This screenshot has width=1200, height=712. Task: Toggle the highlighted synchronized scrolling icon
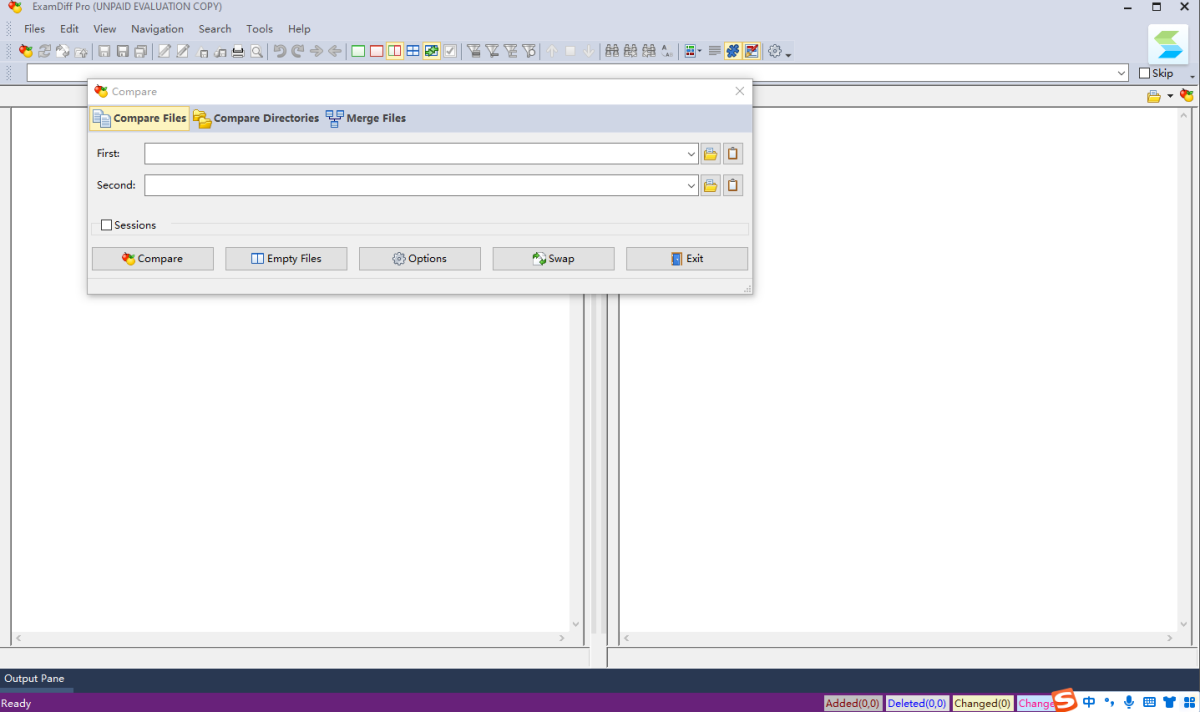(432, 51)
